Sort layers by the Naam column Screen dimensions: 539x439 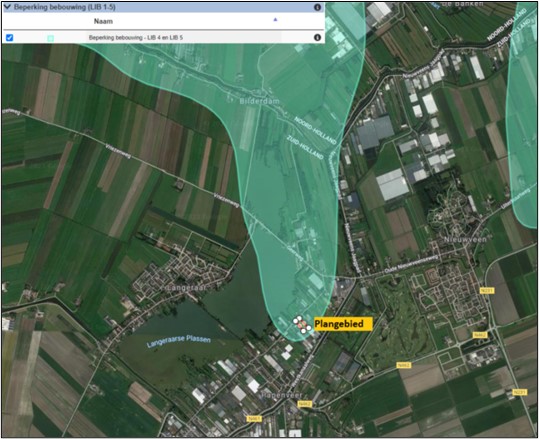point(103,21)
